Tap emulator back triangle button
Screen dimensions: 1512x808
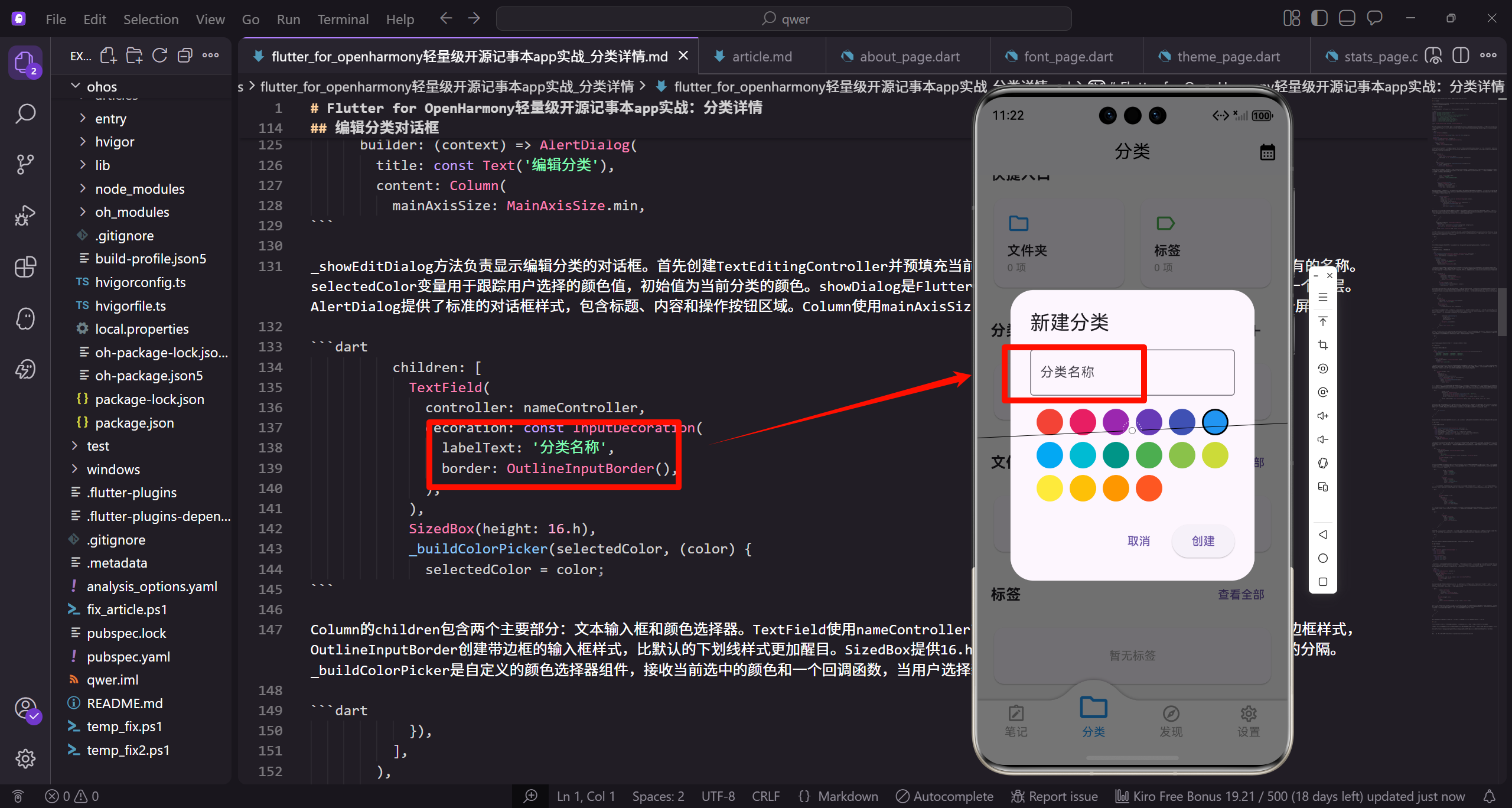pos(1323,535)
